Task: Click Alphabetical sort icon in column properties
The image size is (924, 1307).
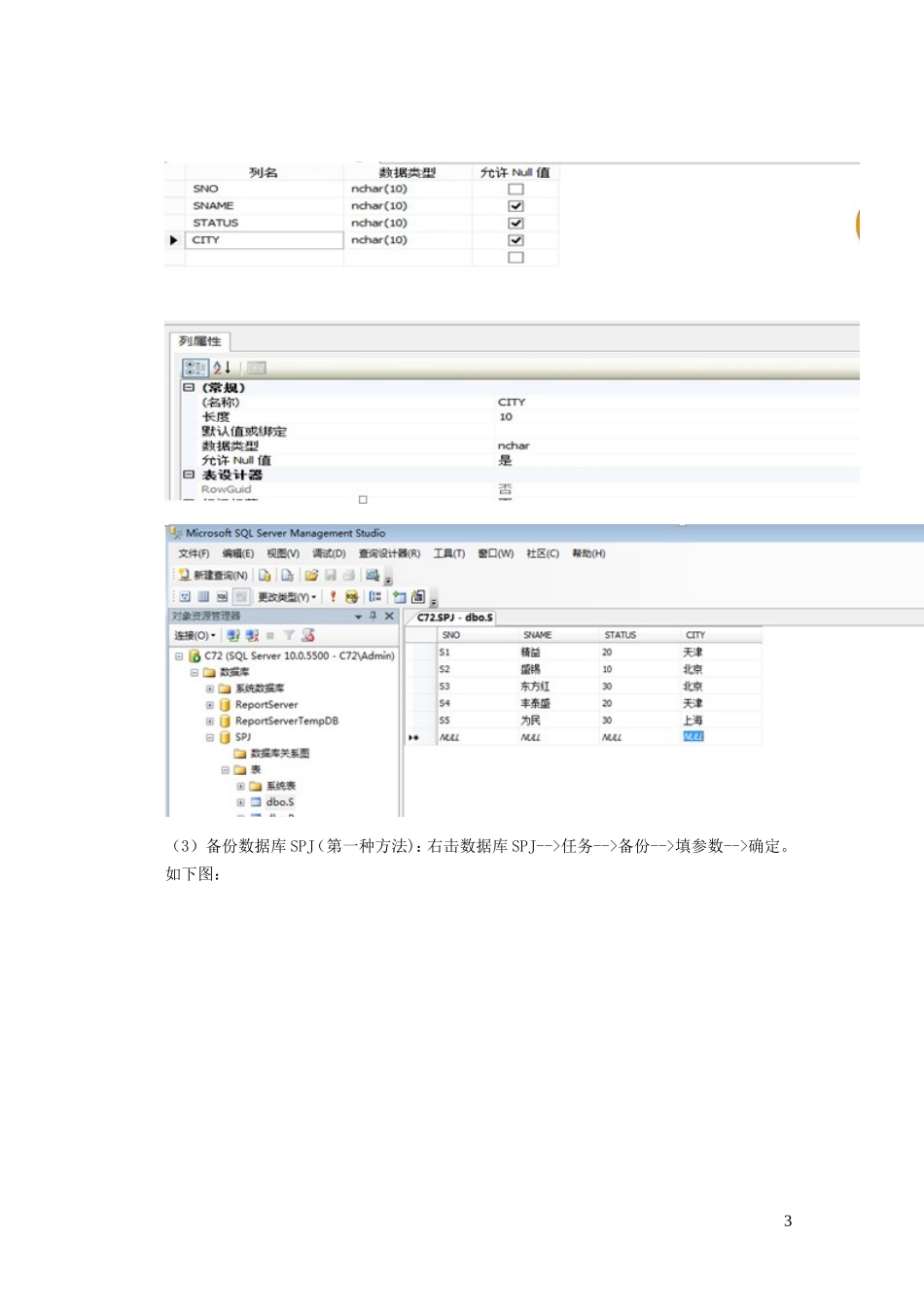Action: [x=222, y=368]
